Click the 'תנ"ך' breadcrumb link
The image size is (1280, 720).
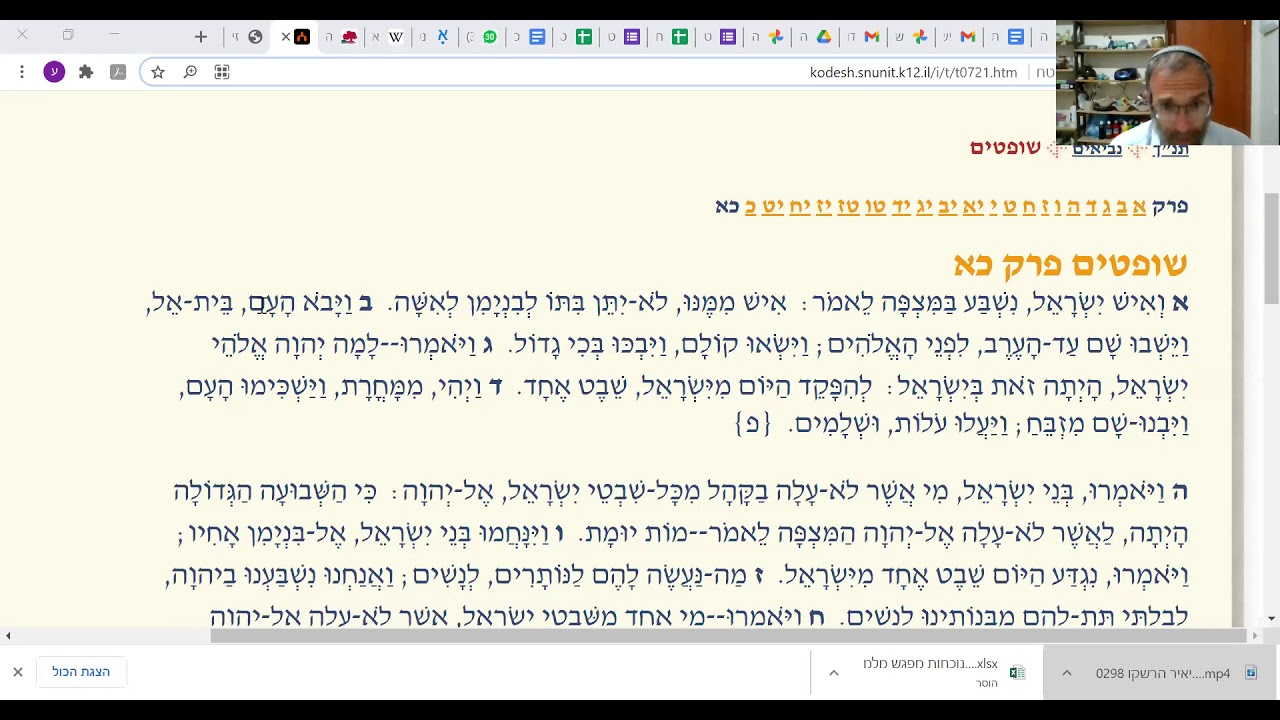click(1170, 148)
